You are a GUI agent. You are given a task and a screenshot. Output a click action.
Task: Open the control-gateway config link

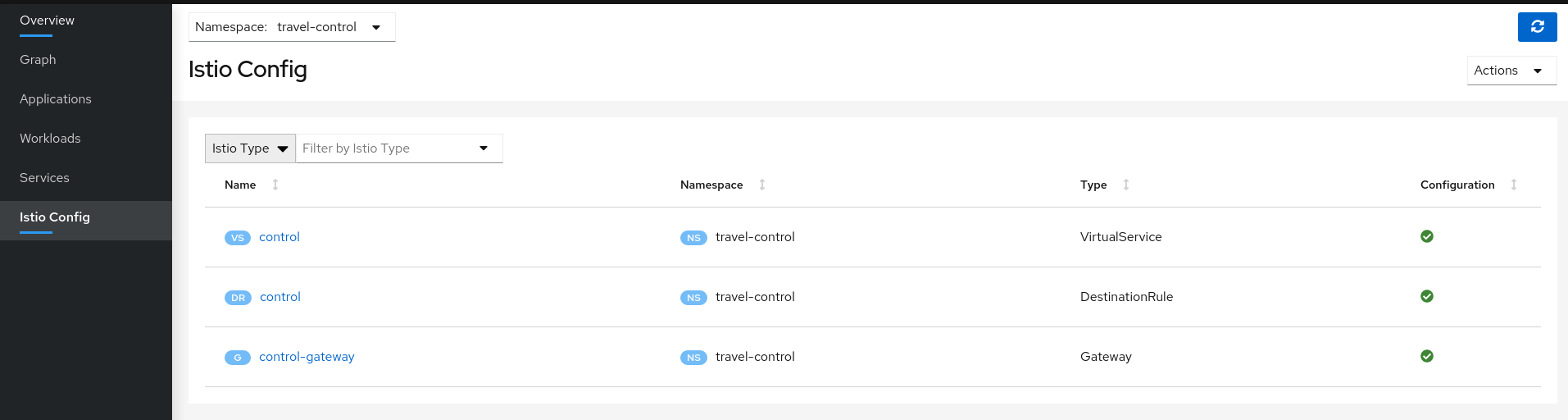(307, 357)
